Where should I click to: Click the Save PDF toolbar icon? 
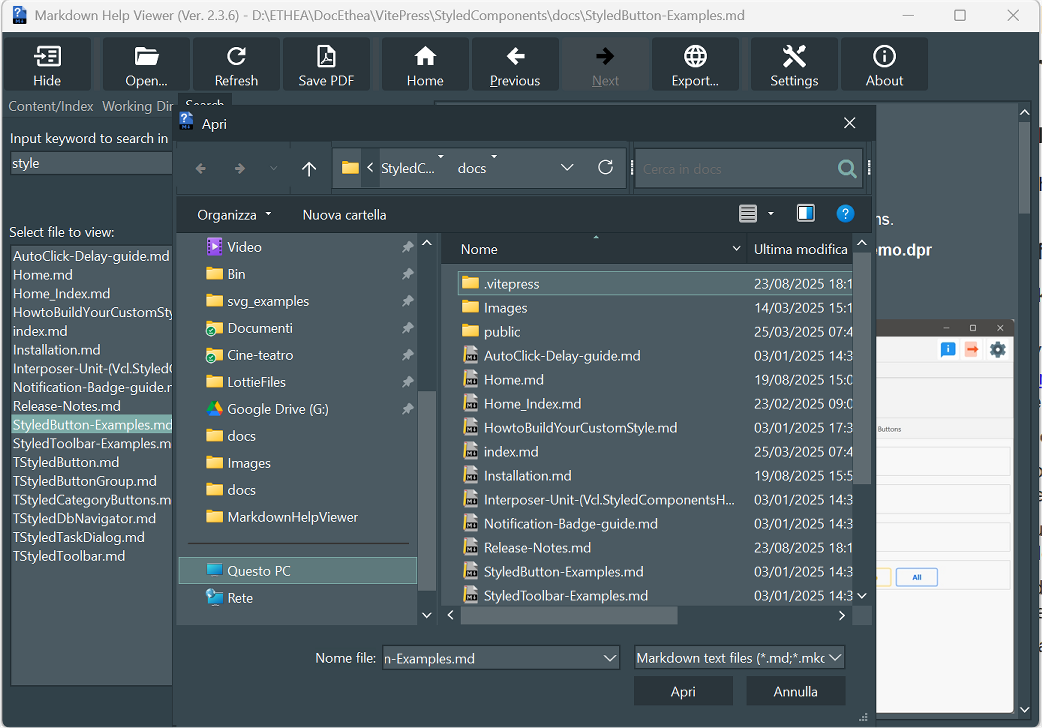pyautogui.click(x=326, y=65)
